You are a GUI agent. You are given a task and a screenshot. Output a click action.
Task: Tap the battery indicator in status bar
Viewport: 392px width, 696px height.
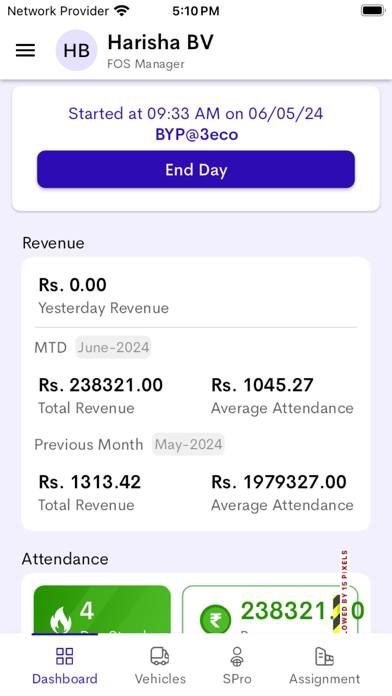click(x=372, y=11)
